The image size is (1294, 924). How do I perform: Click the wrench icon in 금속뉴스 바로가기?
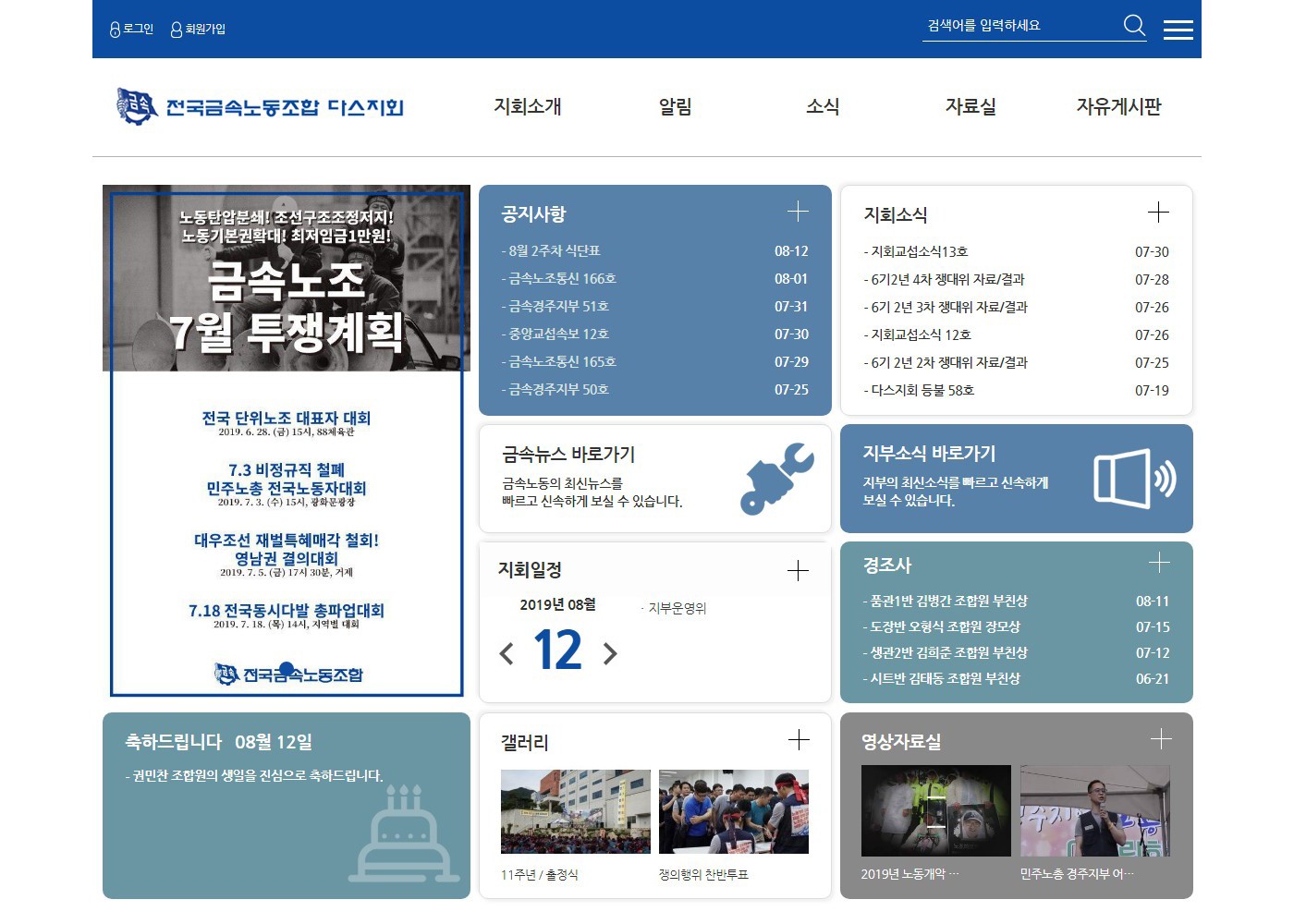tap(776, 479)
